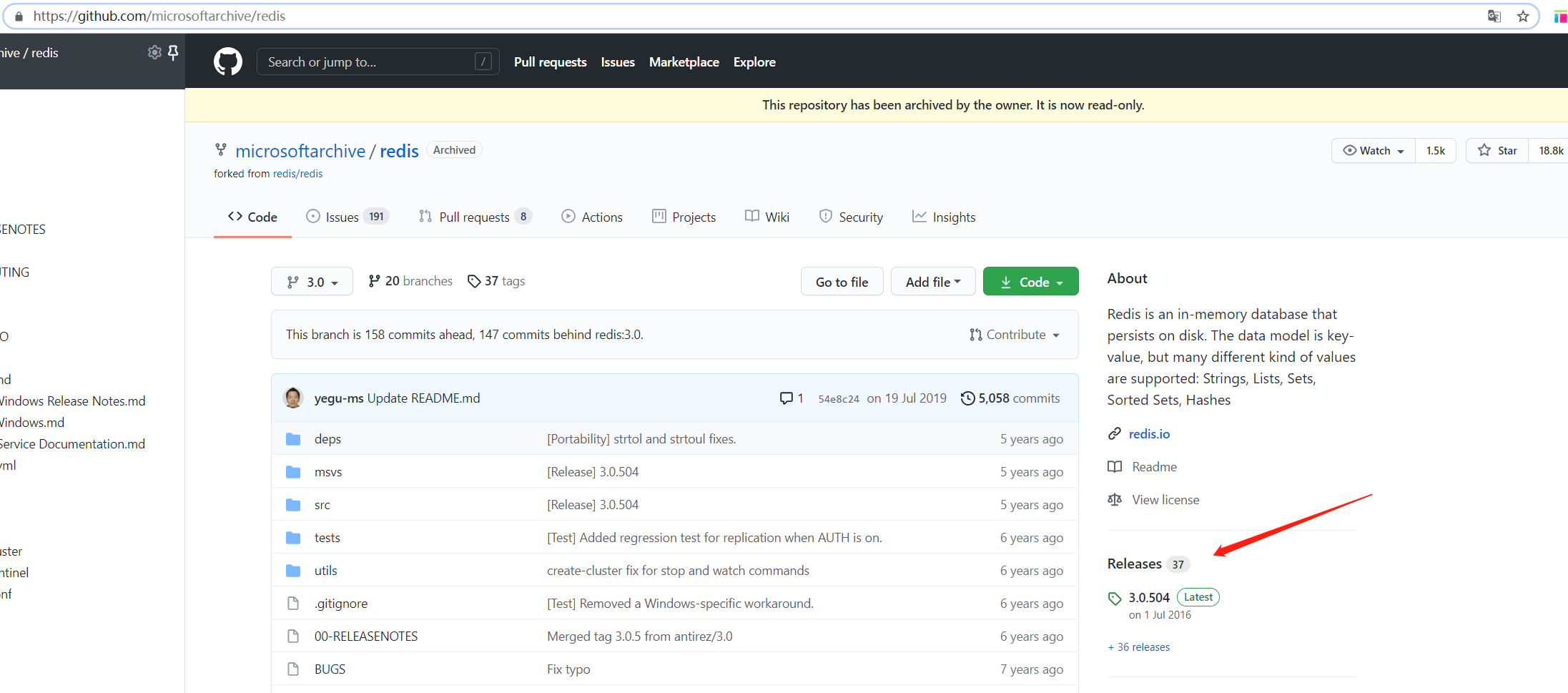The height and width of the screenshot is (693, 1568).
Task: Open the green Code download dropdown
Action: tap(1030, 282)
